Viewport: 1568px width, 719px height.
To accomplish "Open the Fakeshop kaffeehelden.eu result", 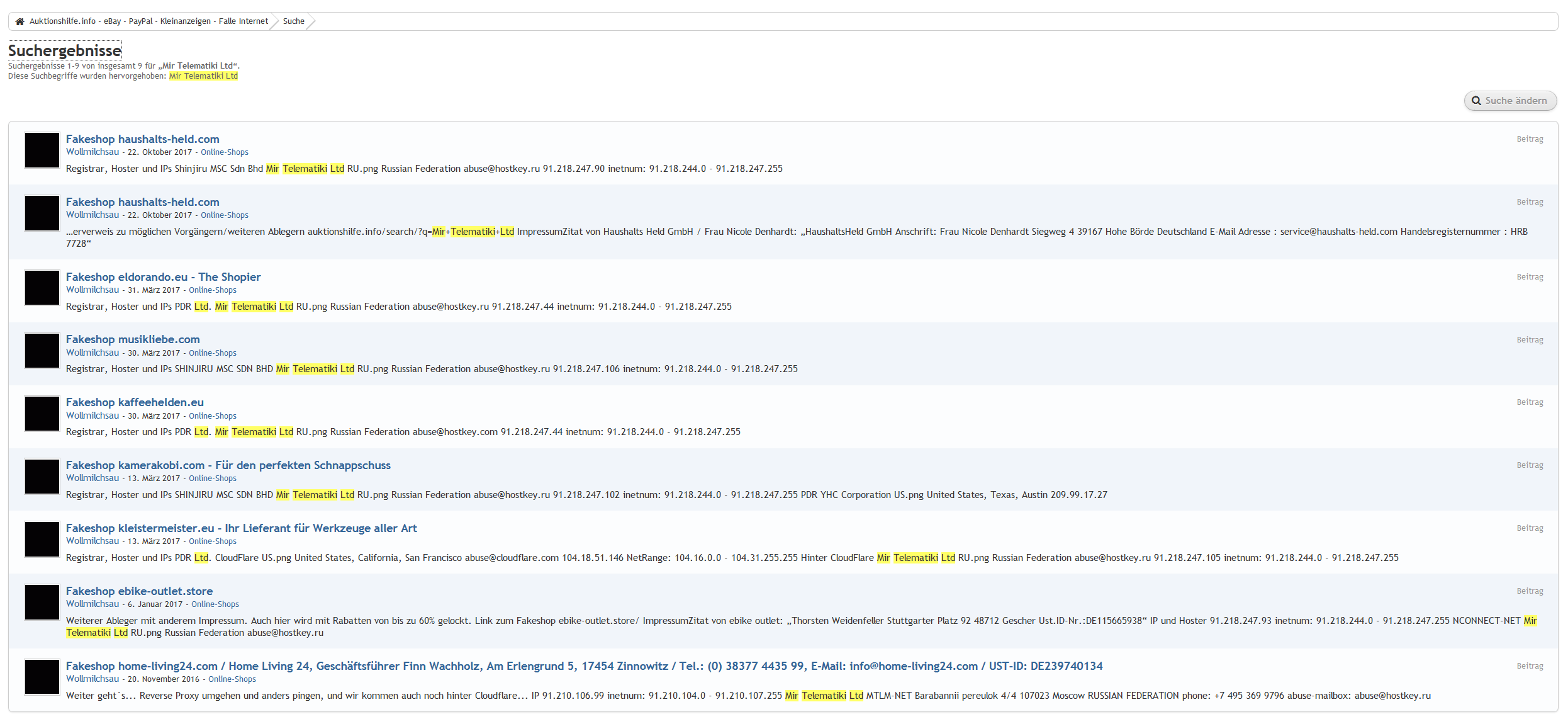I will pyautogui.click(x=135, y=402).
